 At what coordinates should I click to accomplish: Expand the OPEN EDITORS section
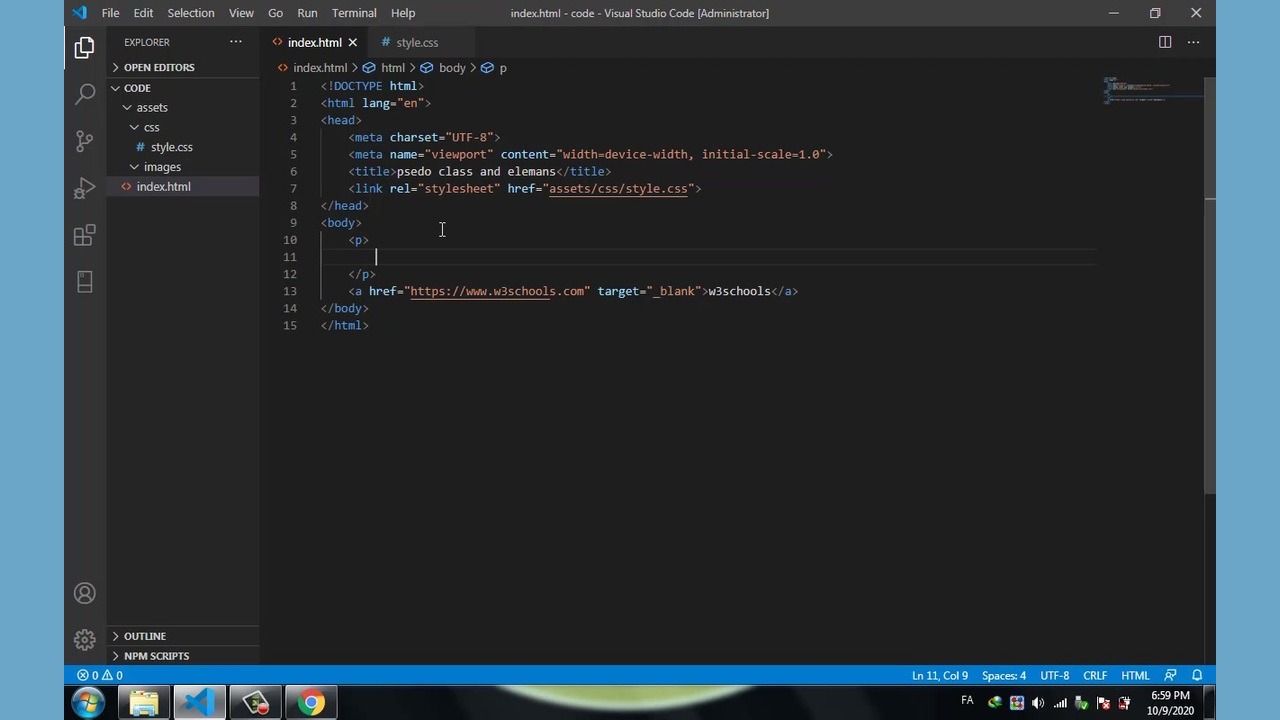(x=158, y=67)
